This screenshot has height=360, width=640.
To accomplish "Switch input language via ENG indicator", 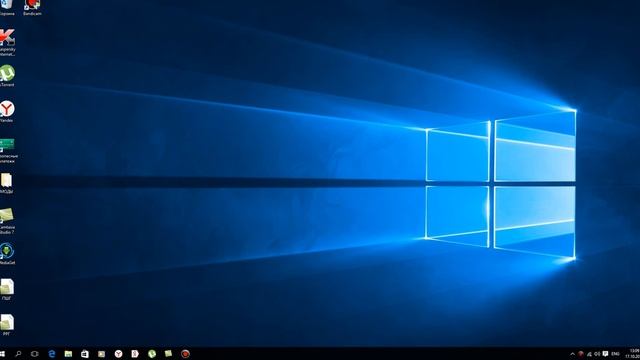I will (x=616, y=354).
